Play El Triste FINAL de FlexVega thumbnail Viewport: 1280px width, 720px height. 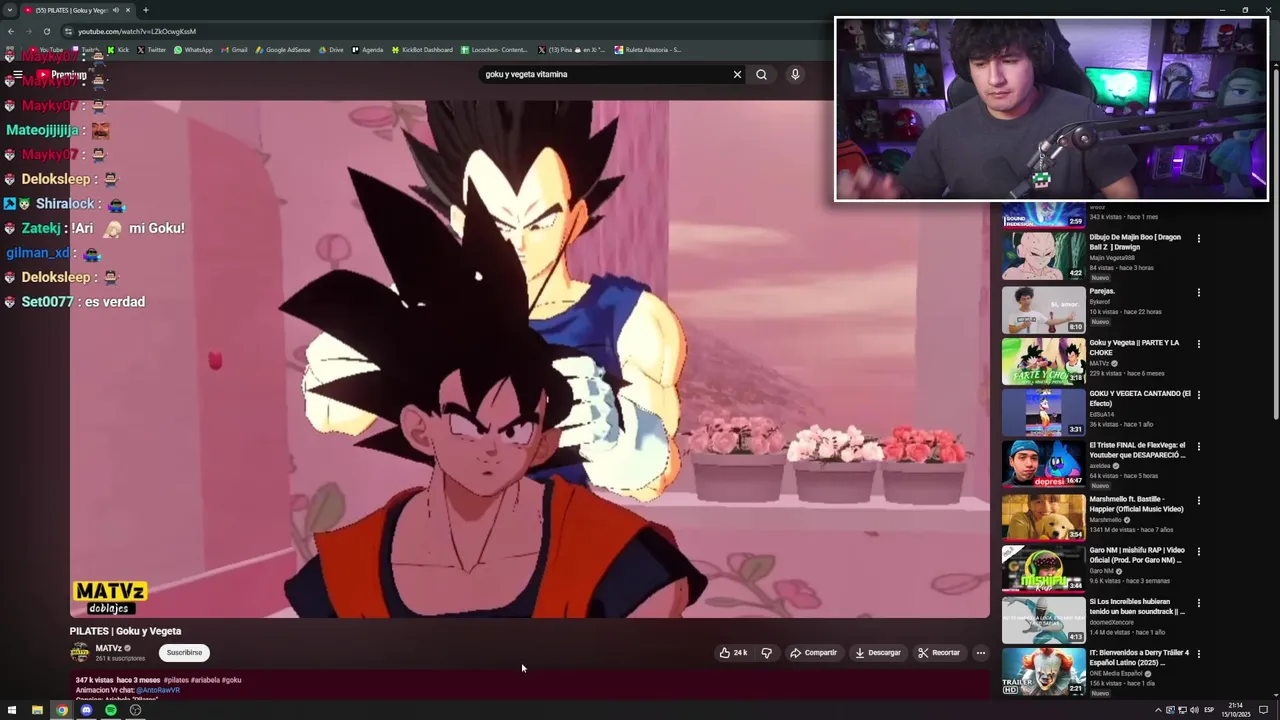coord(1043,464)
